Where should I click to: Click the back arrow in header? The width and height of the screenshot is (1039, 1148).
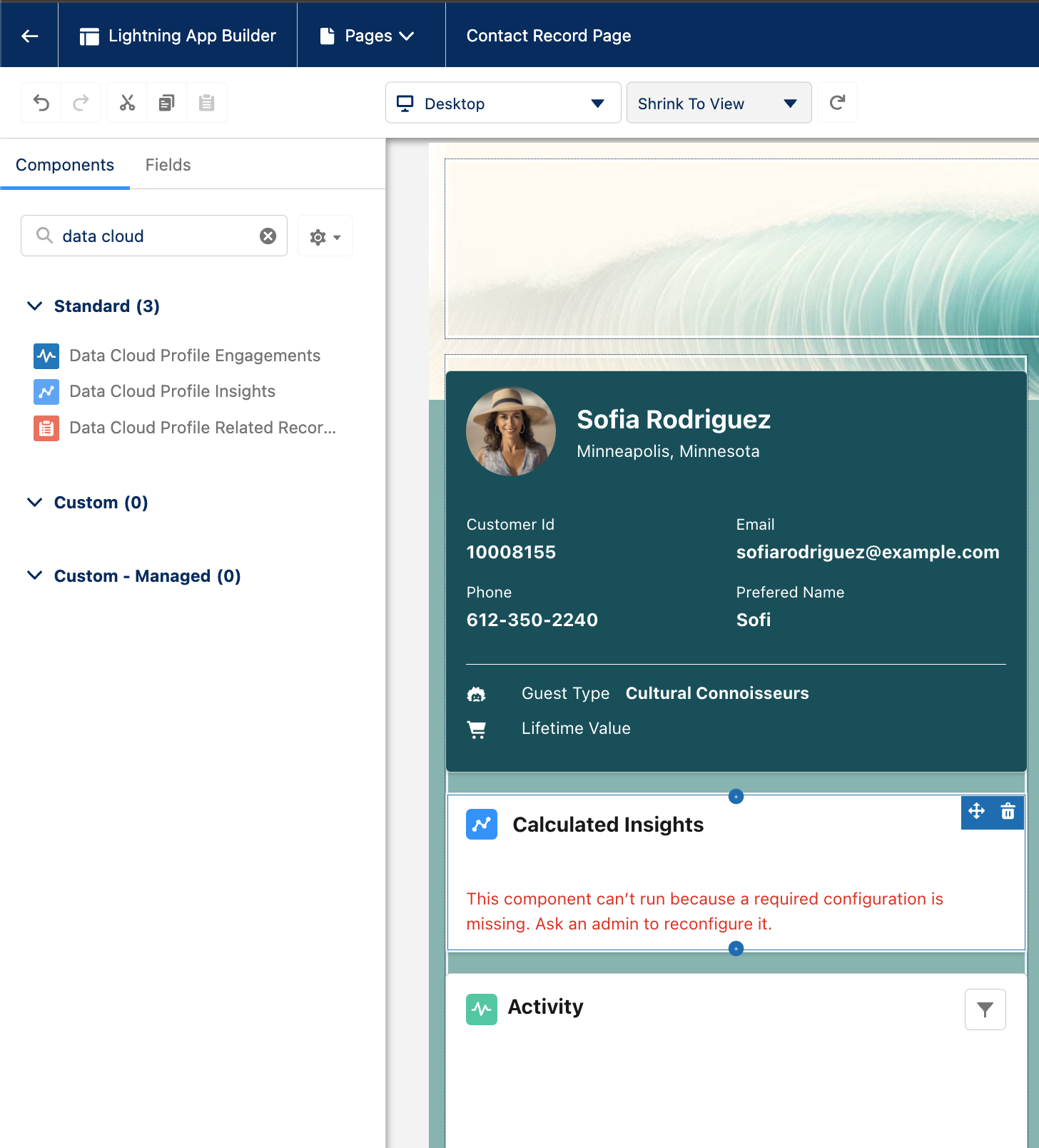pos(29,36)
